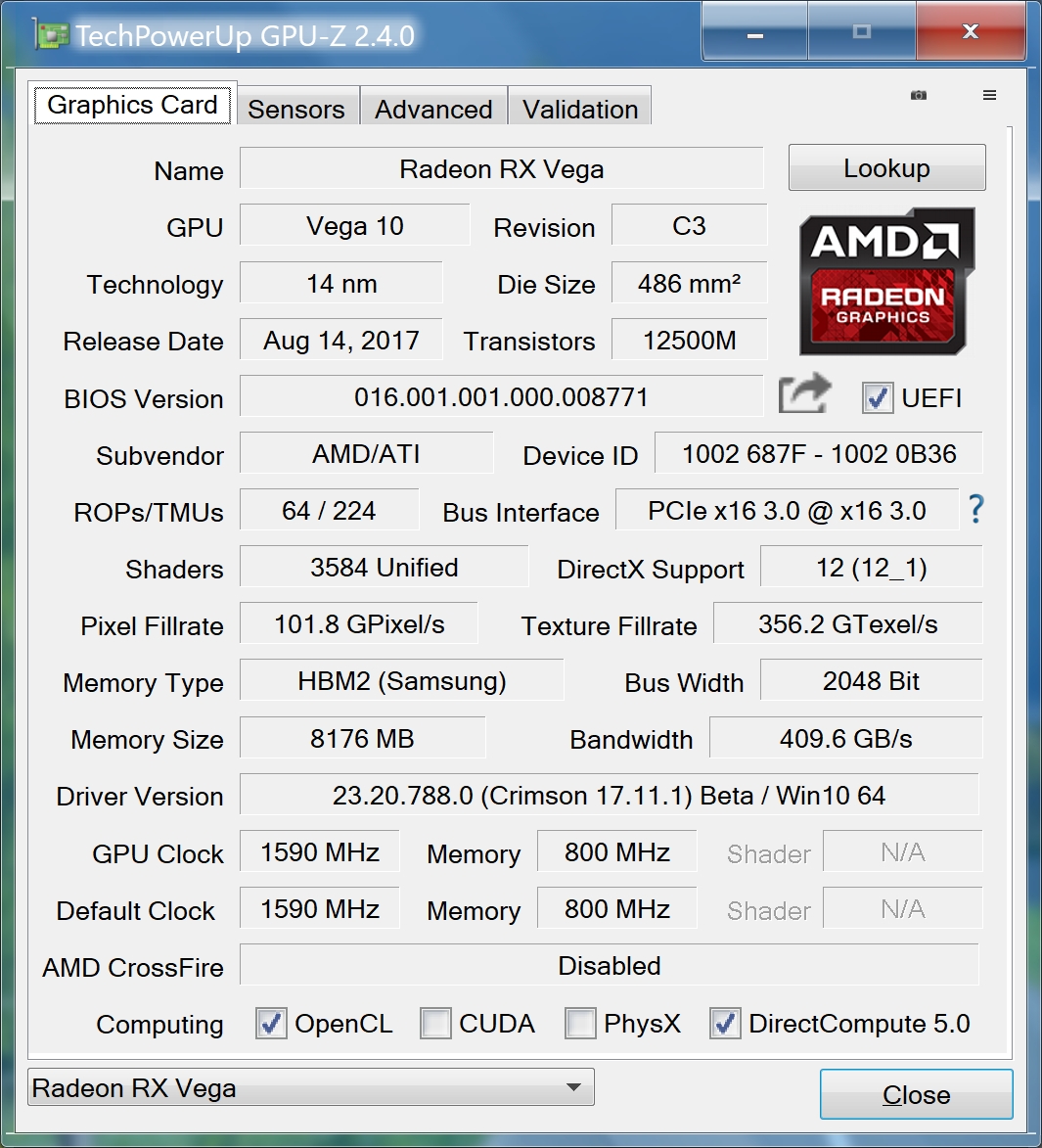Click the Lookup button

886,167
